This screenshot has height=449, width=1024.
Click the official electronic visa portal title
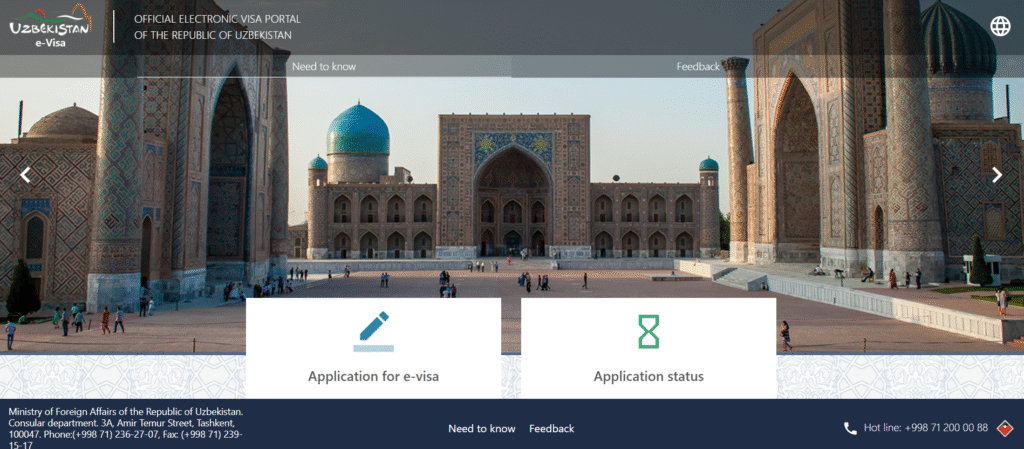coord(216,27)
